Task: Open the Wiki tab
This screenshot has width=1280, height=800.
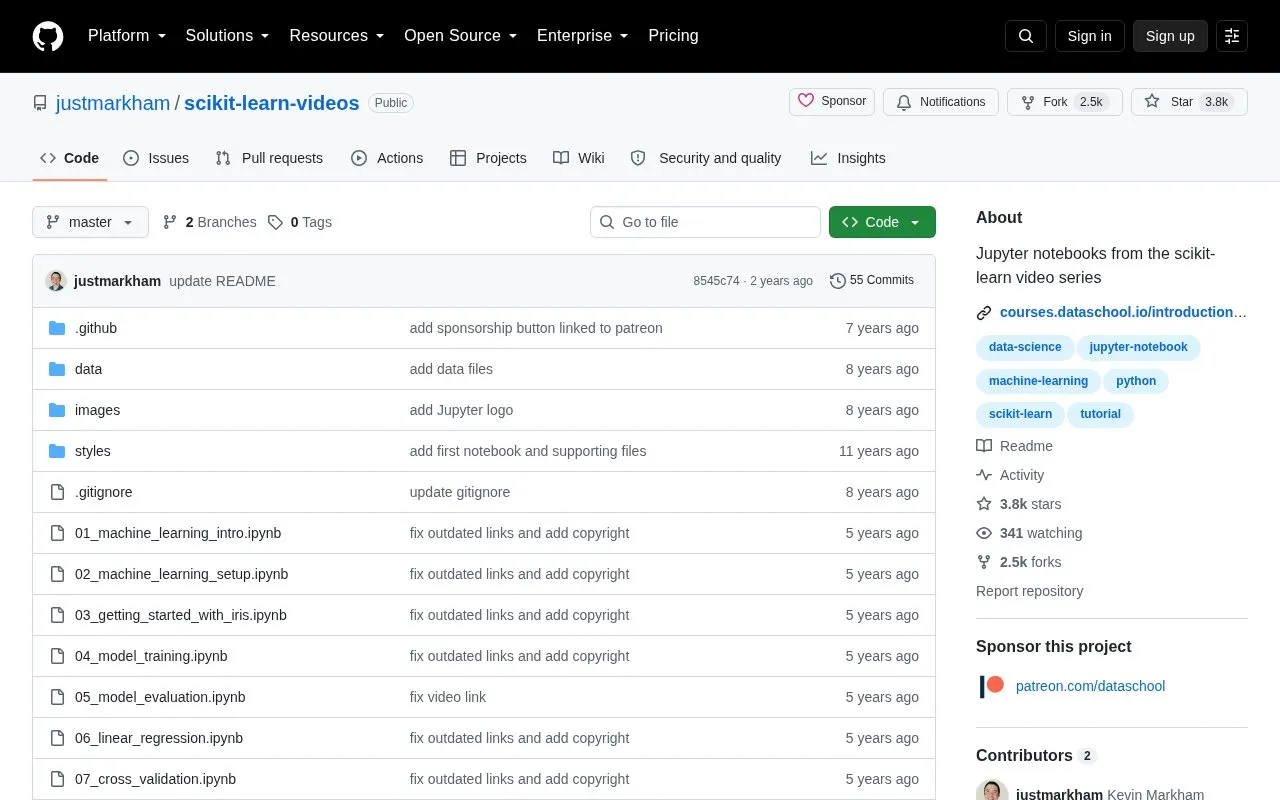Action: coord(579,158)
